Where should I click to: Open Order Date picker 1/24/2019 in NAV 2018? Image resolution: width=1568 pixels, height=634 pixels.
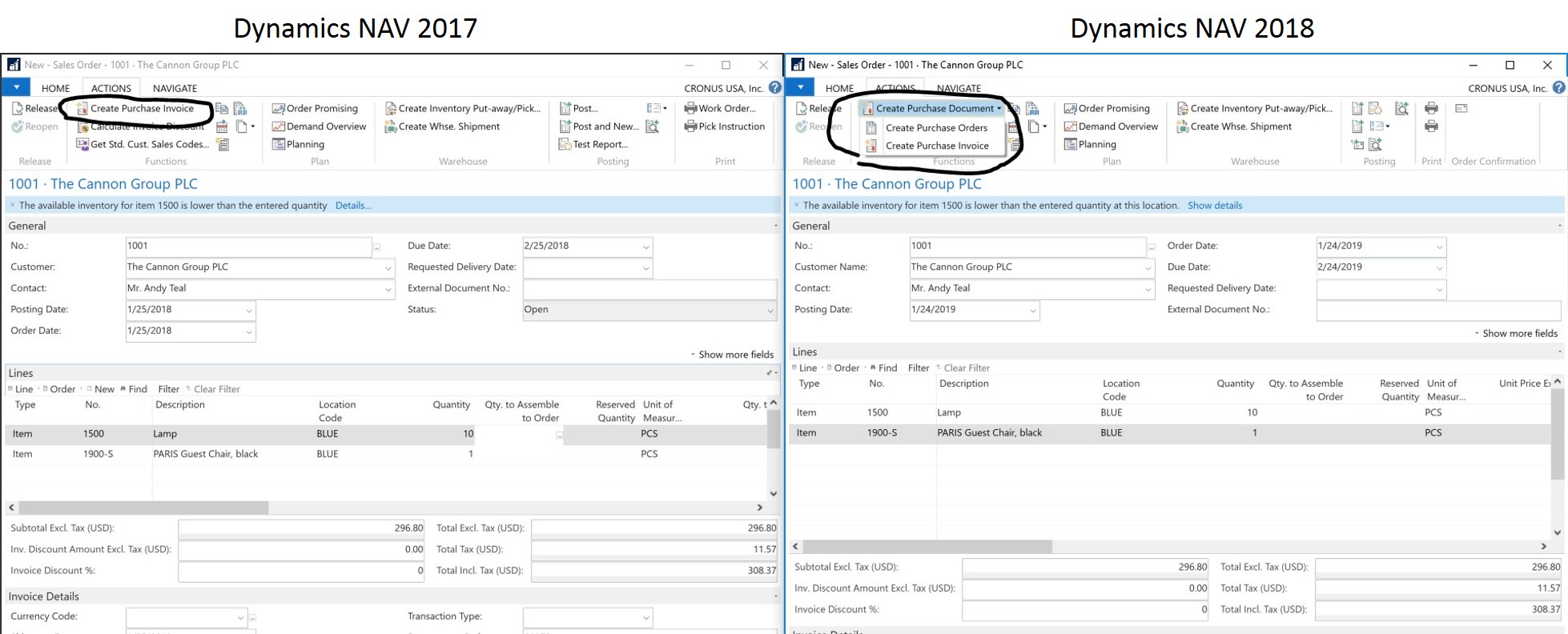[x=1439, y=247]
